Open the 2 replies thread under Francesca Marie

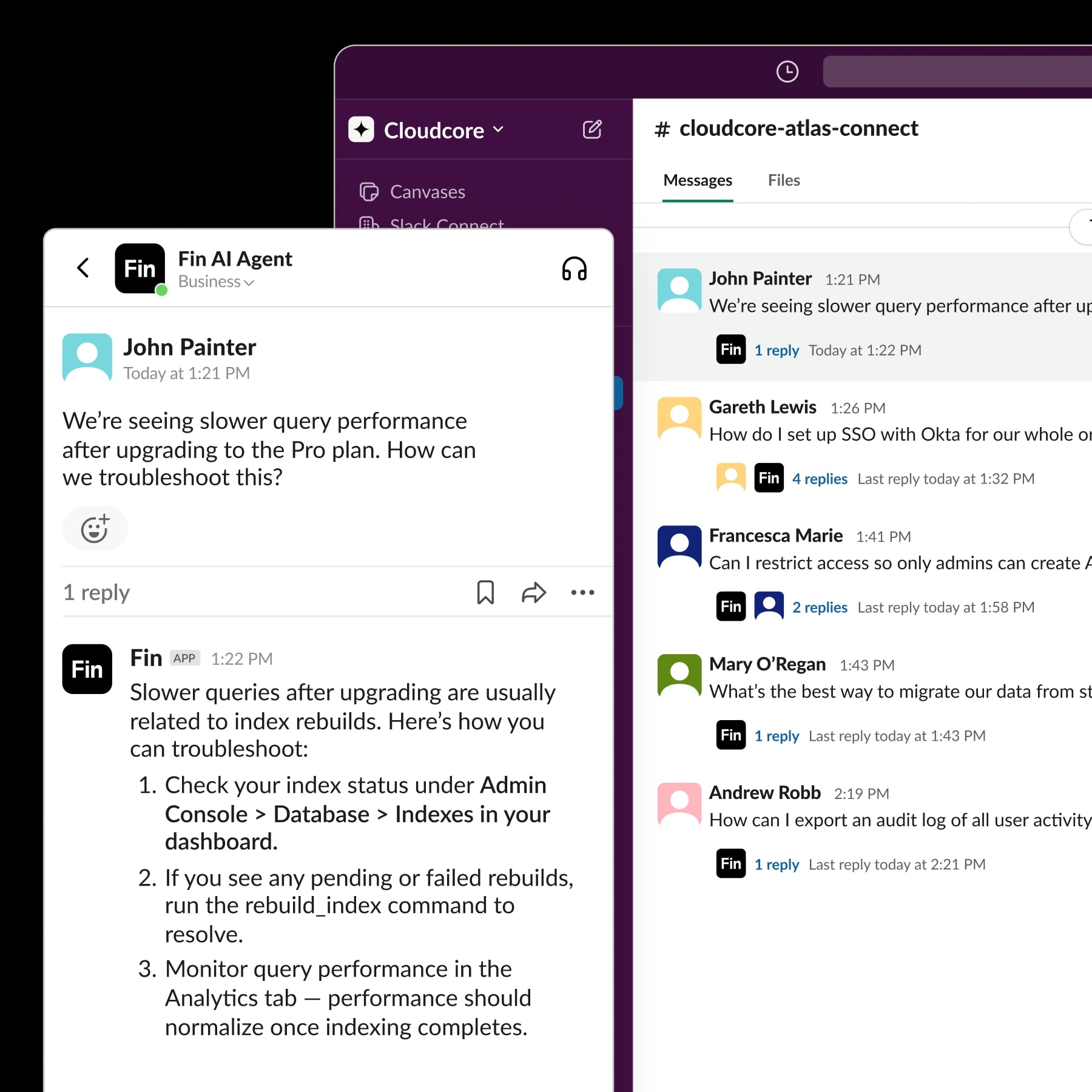point(820,608)
